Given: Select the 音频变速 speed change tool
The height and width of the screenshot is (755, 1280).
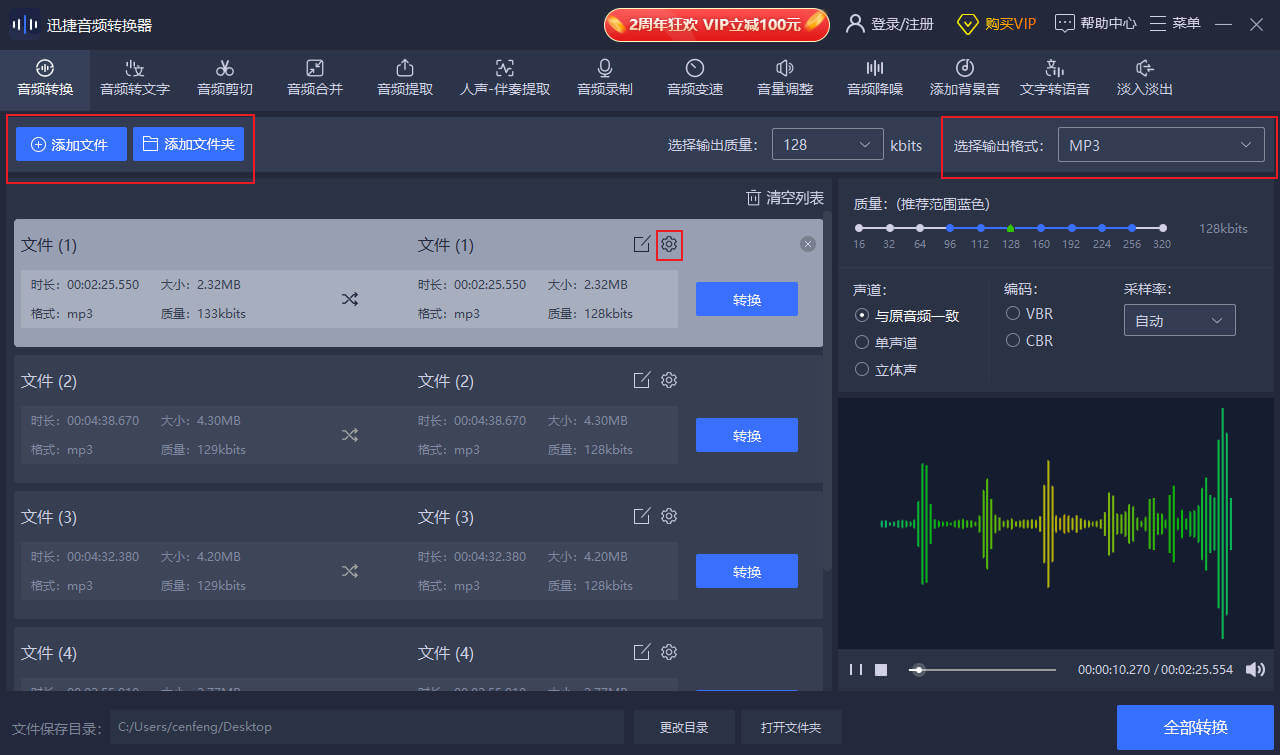Looking at the screenshot, I should coord(694,79).
